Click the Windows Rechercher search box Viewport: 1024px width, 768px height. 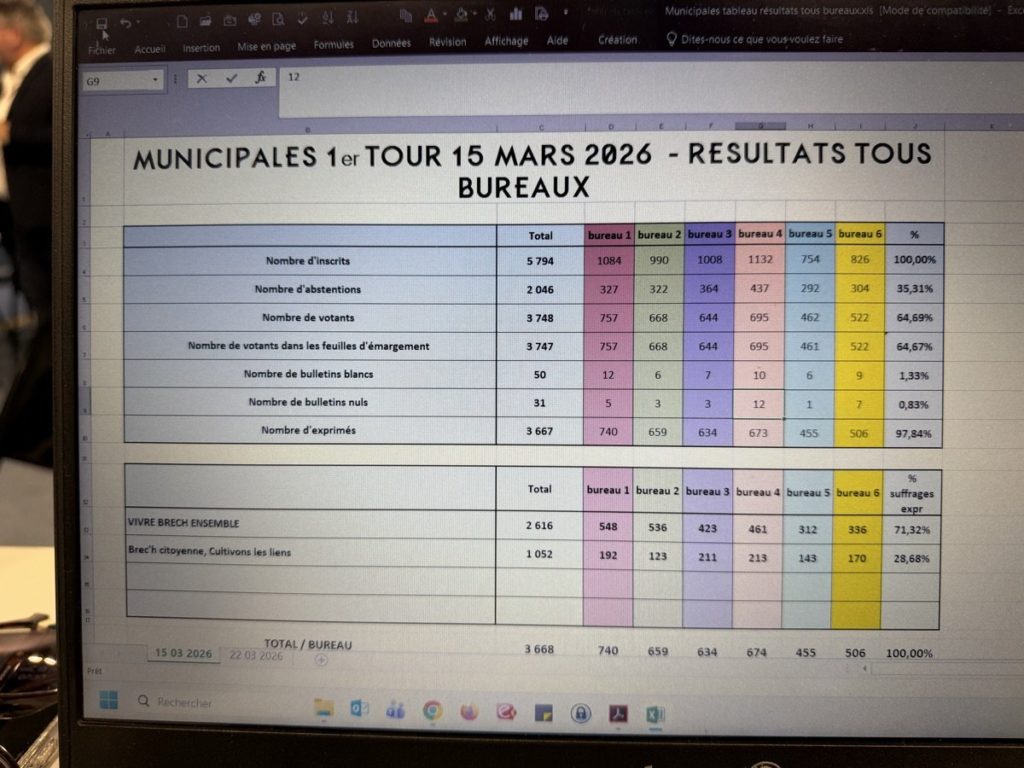coord(185,702)
